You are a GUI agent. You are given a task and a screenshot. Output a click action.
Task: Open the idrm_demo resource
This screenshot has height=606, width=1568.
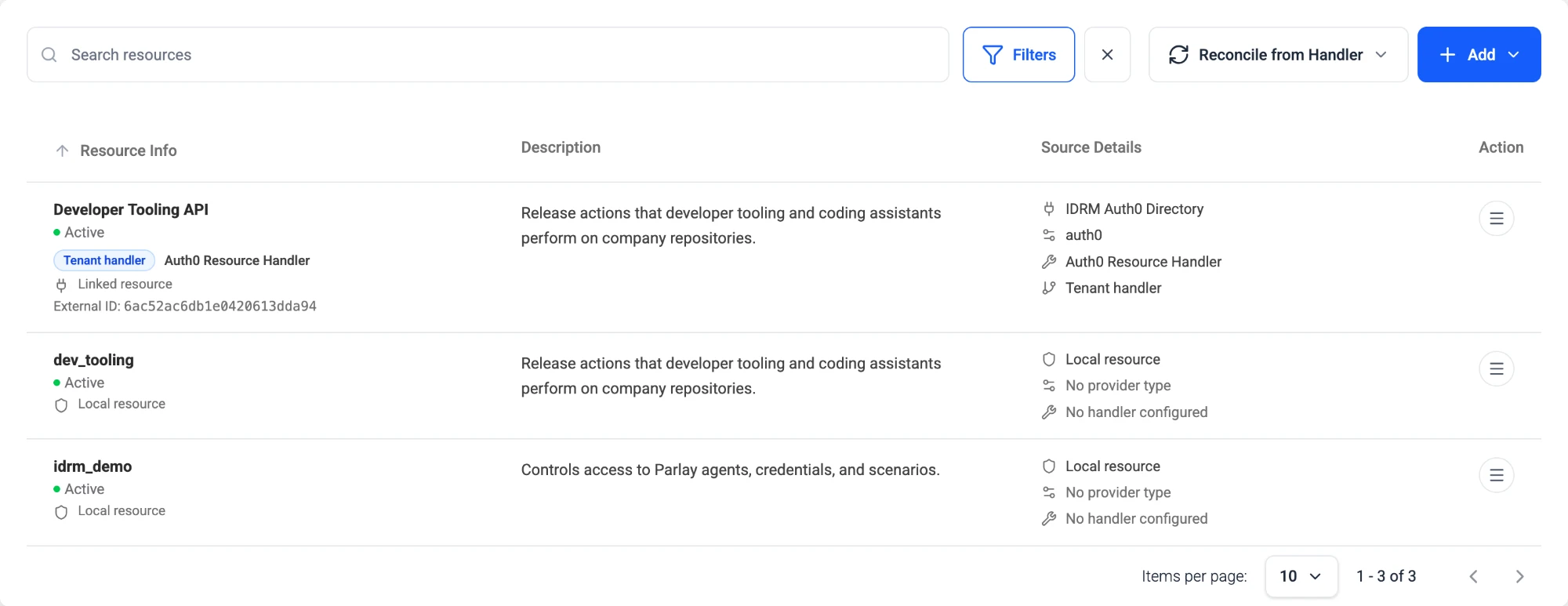[x=93, y=466]
